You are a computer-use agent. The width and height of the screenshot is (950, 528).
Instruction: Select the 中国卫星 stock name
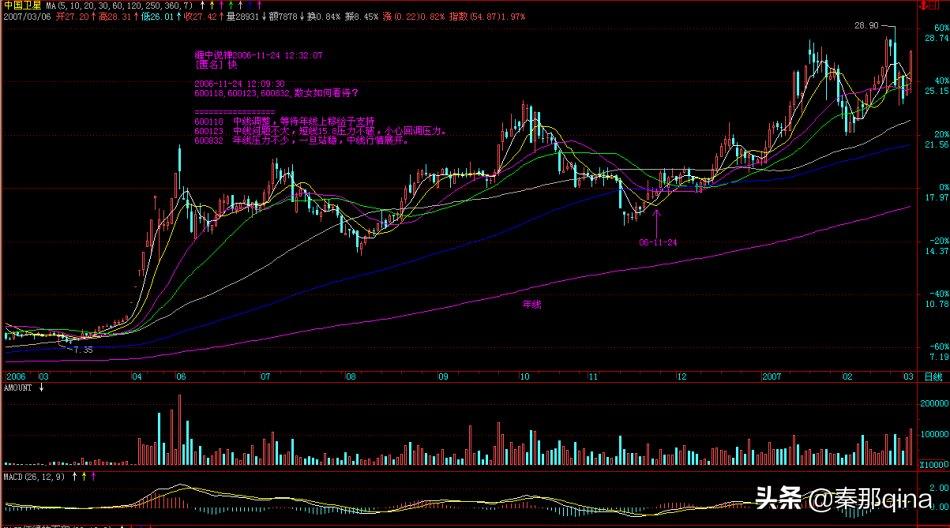pos(22,5)
